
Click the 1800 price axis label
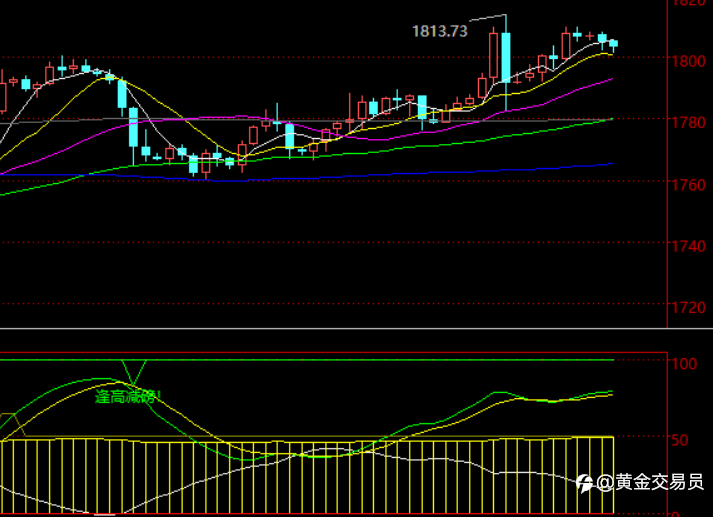pyautogui.click(x=689, y=61)
